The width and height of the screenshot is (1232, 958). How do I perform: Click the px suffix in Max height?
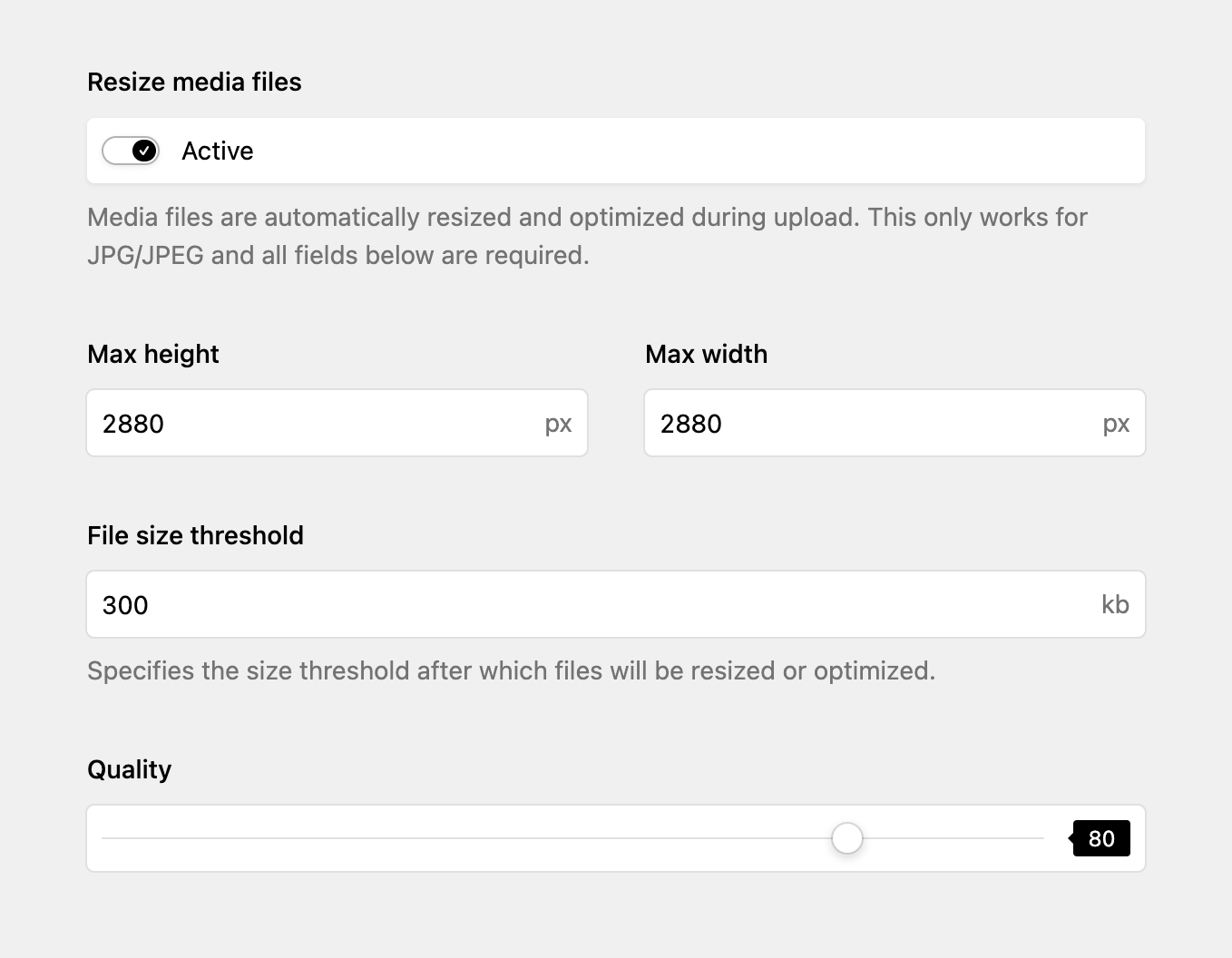pyautogui.click(x=558, y=424)
